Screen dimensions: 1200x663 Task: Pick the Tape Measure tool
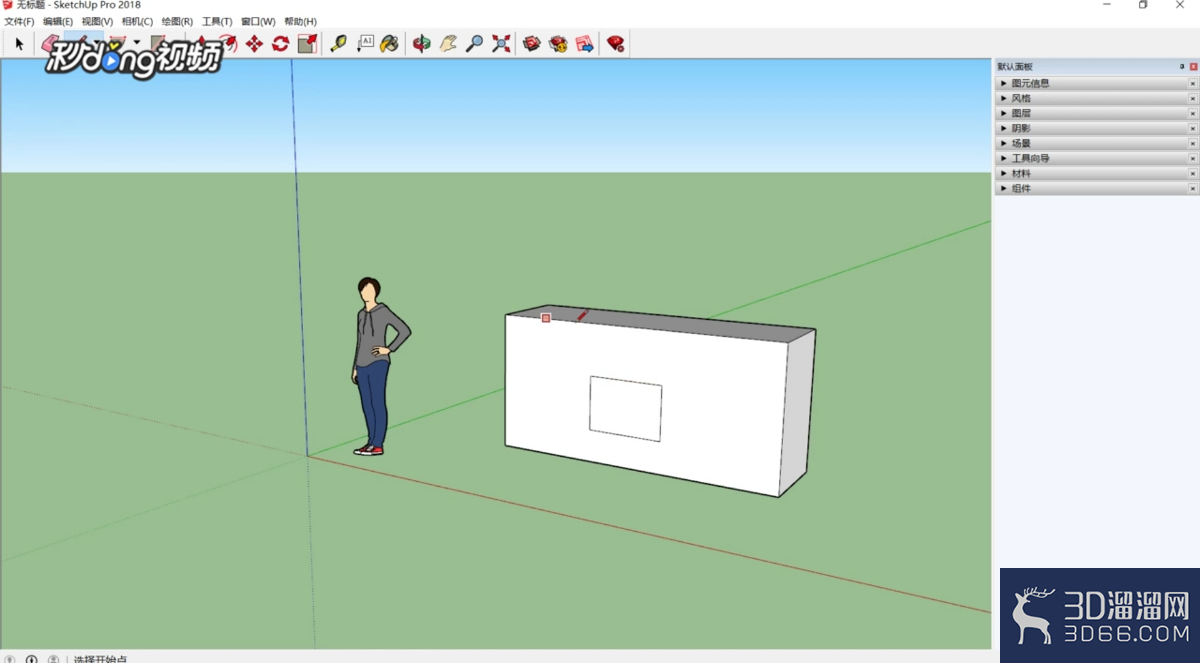339,43
